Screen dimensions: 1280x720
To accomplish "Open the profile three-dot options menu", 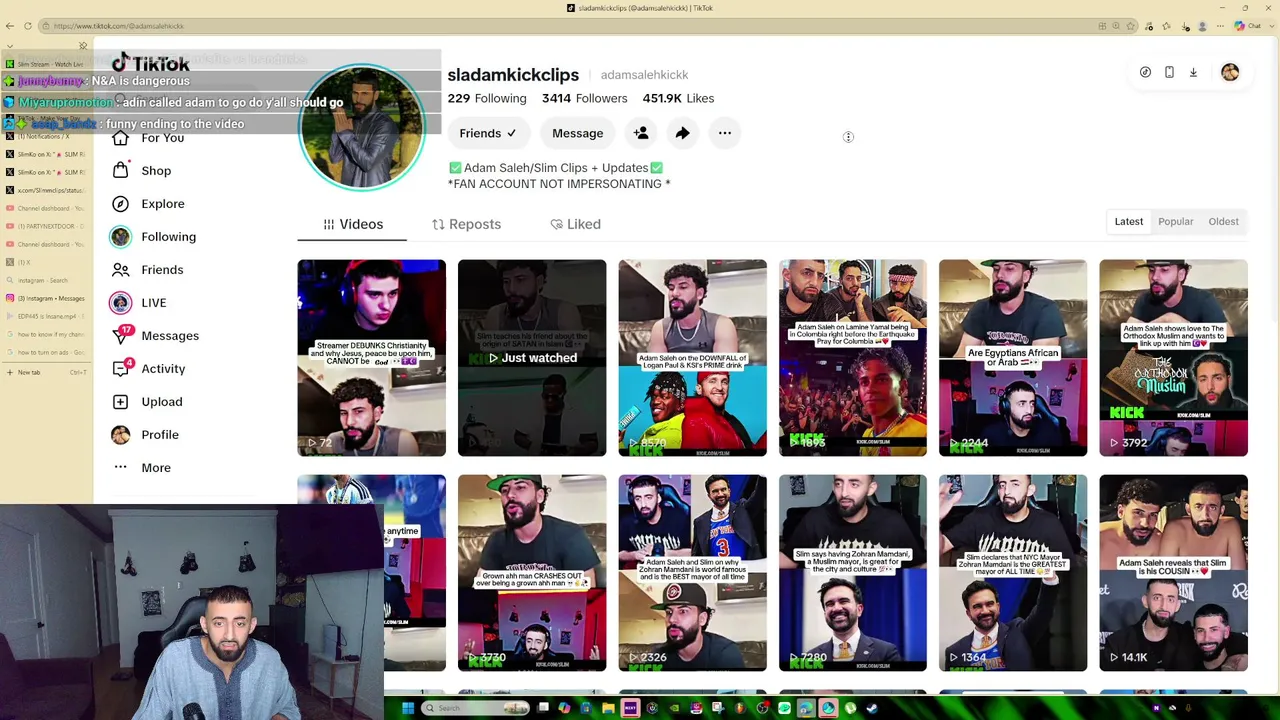I will [x=725, y=133].
